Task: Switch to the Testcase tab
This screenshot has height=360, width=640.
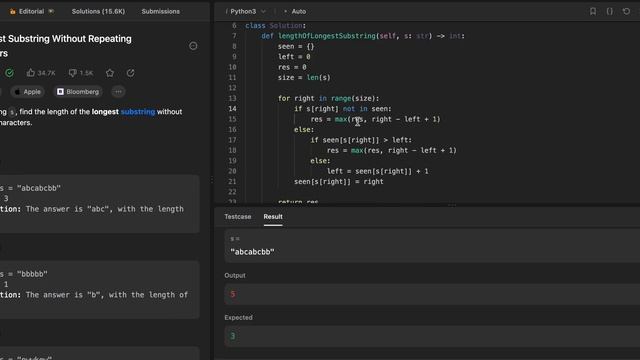Action: click(x=238, y=217)
